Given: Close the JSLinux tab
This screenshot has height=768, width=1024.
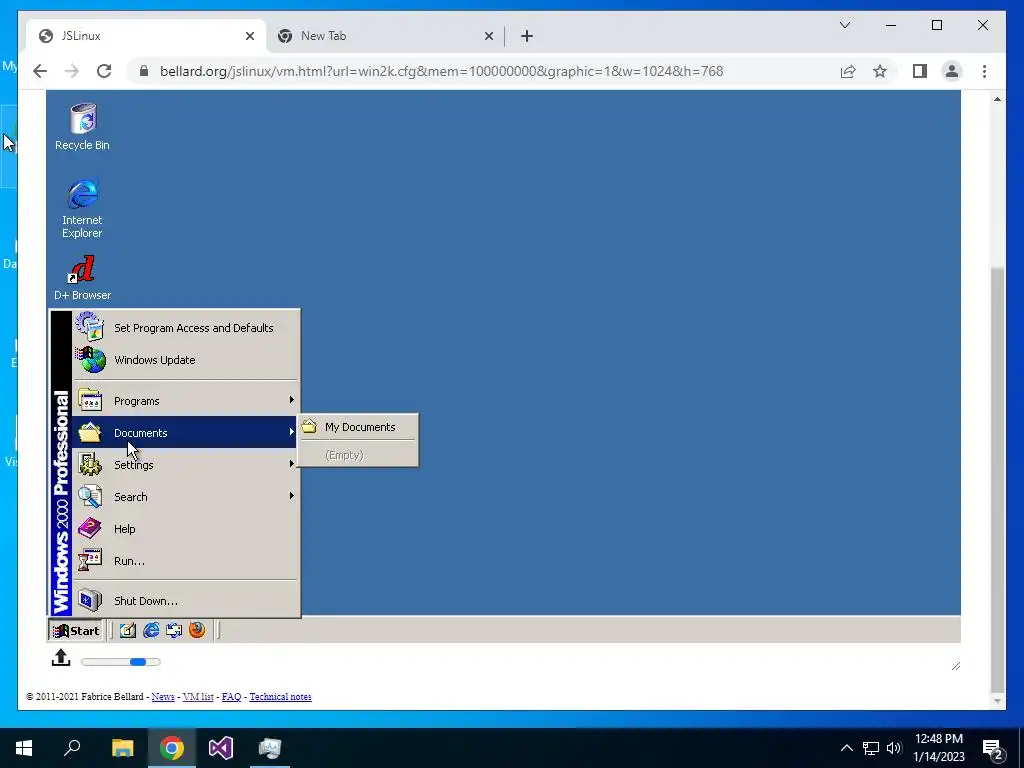Looking at the screenshot, I should 249,37.
